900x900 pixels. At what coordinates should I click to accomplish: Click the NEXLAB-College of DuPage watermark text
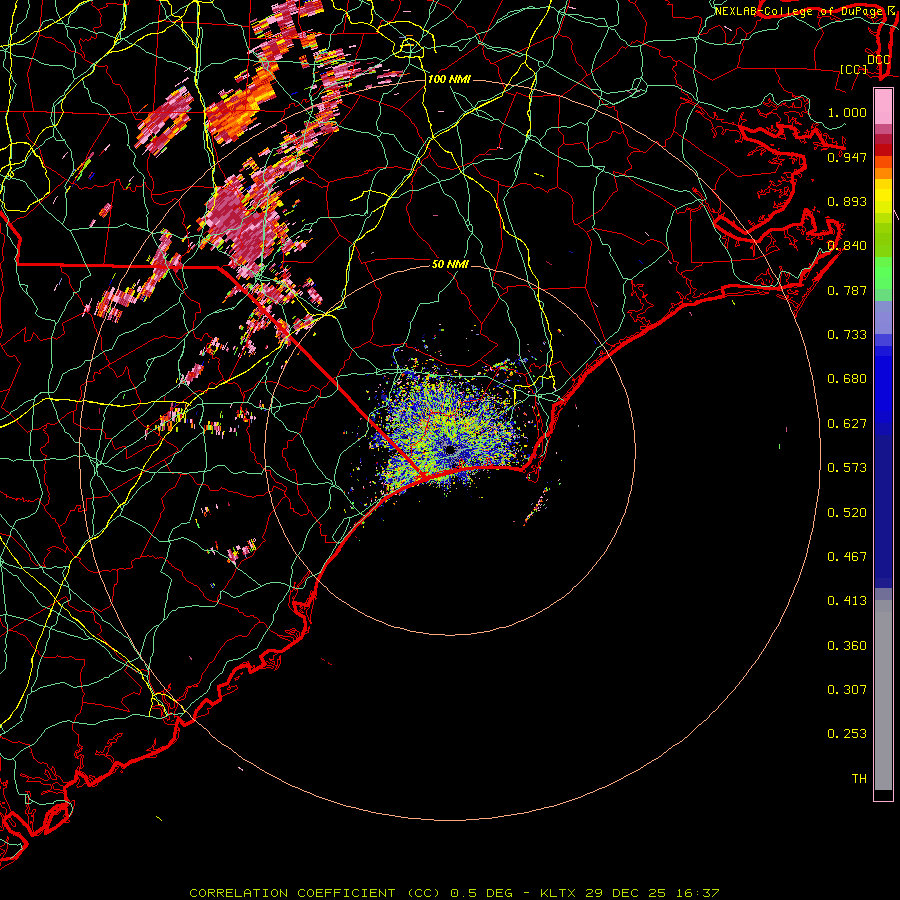[x=798, y=11]
